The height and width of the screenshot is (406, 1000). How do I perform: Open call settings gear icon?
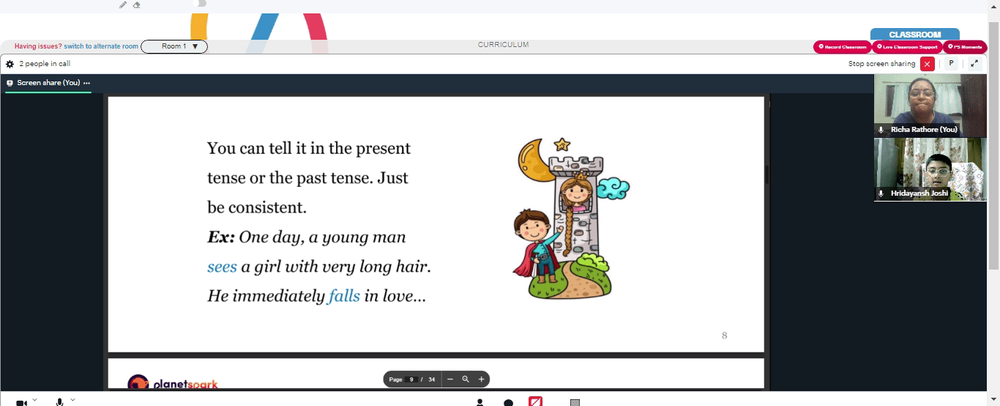coord(10,64)
